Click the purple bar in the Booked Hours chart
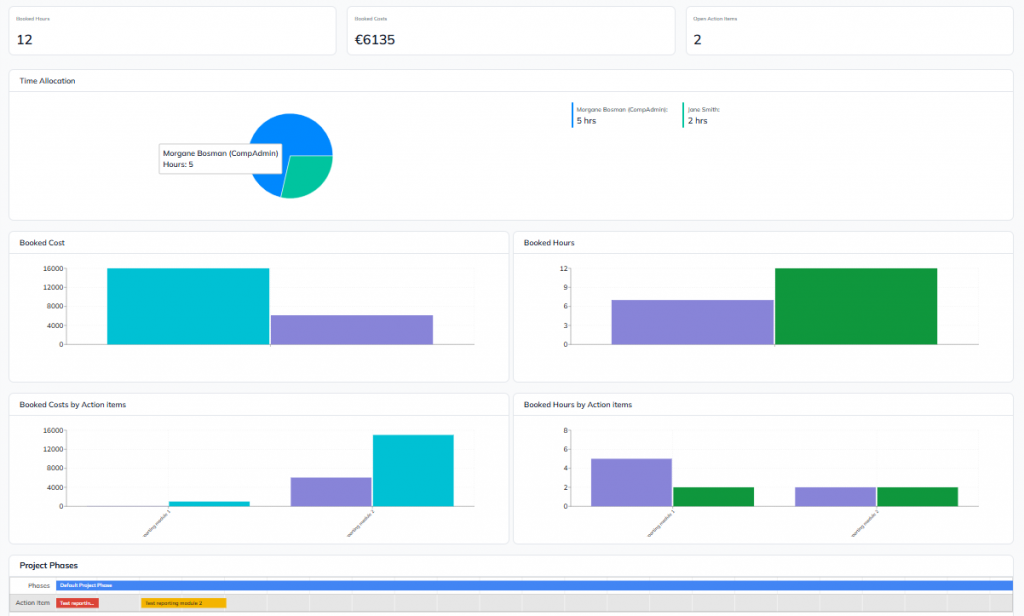1024x616 pixels. point(692,322)
